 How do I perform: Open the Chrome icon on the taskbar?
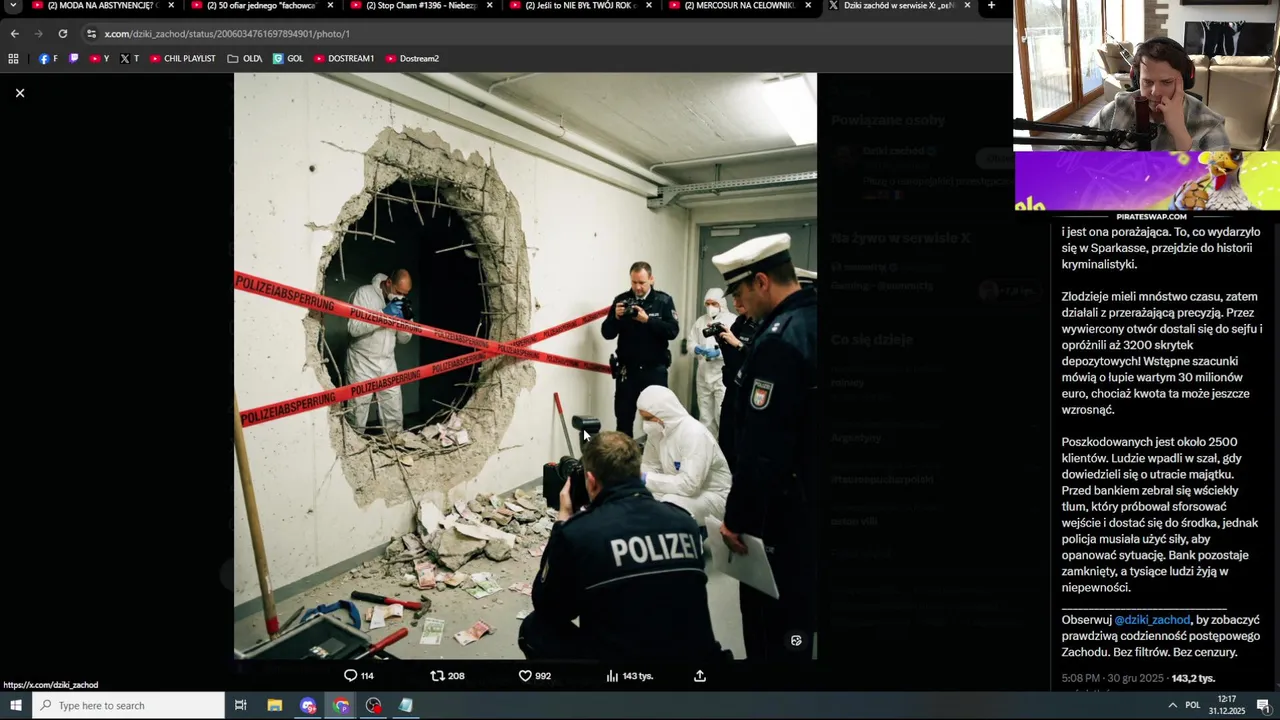tap(341, 706)
